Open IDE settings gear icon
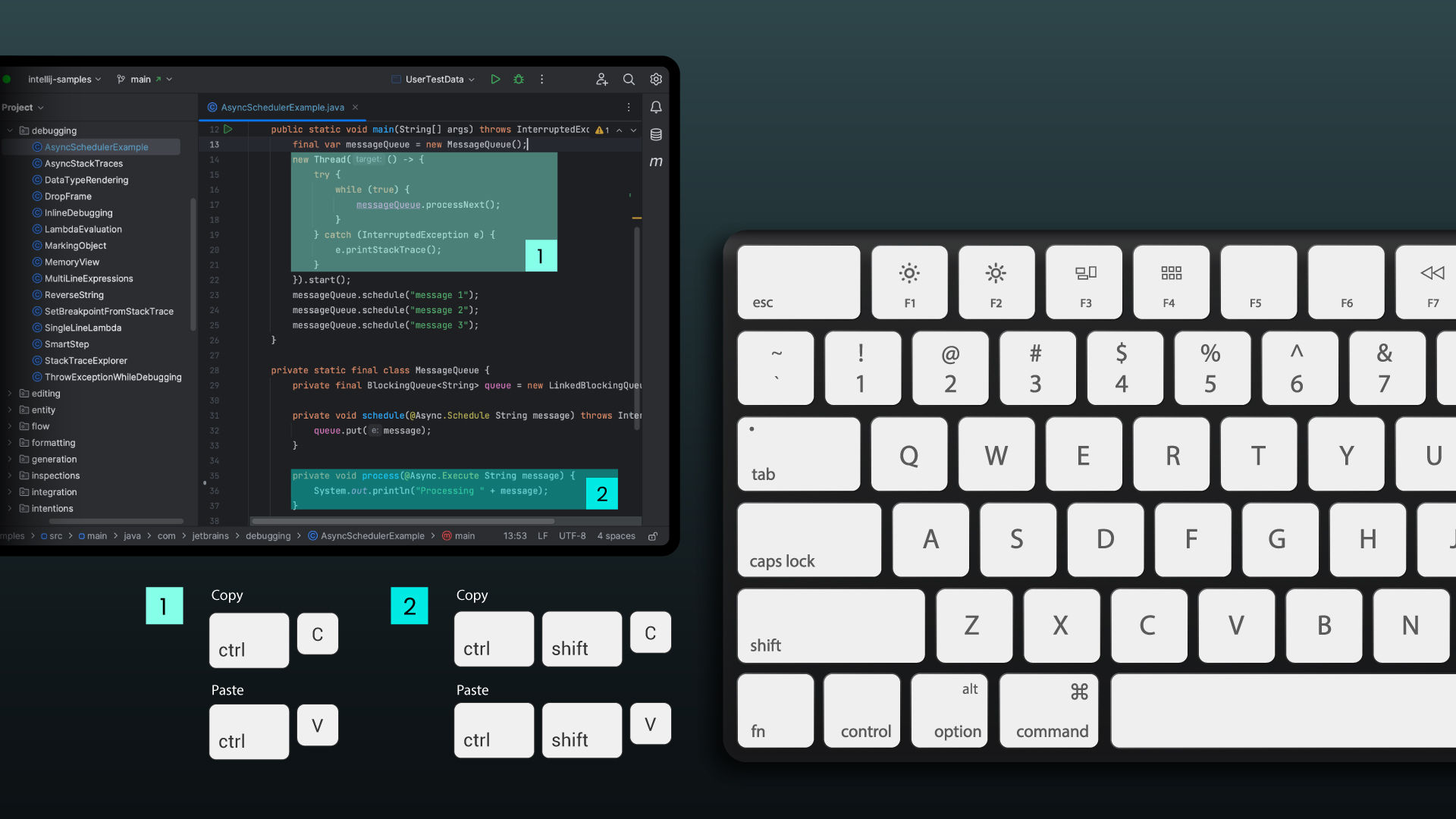 (656, 79)
